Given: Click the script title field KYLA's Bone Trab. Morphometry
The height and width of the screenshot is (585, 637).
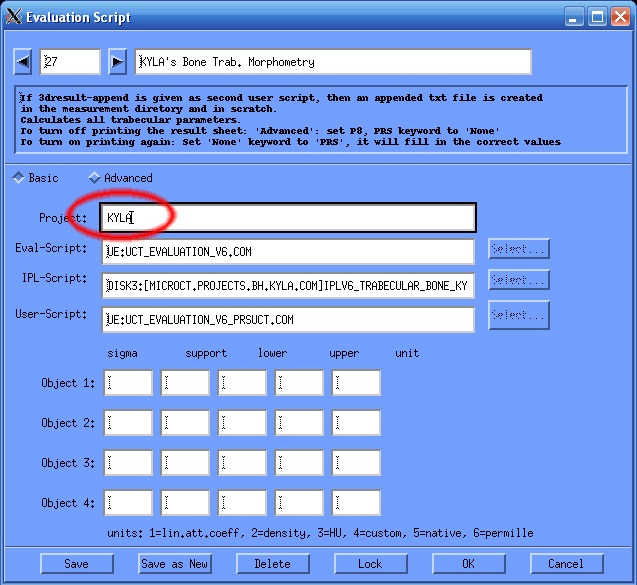Looking at the screenshot, I should (x=333, y=62).
